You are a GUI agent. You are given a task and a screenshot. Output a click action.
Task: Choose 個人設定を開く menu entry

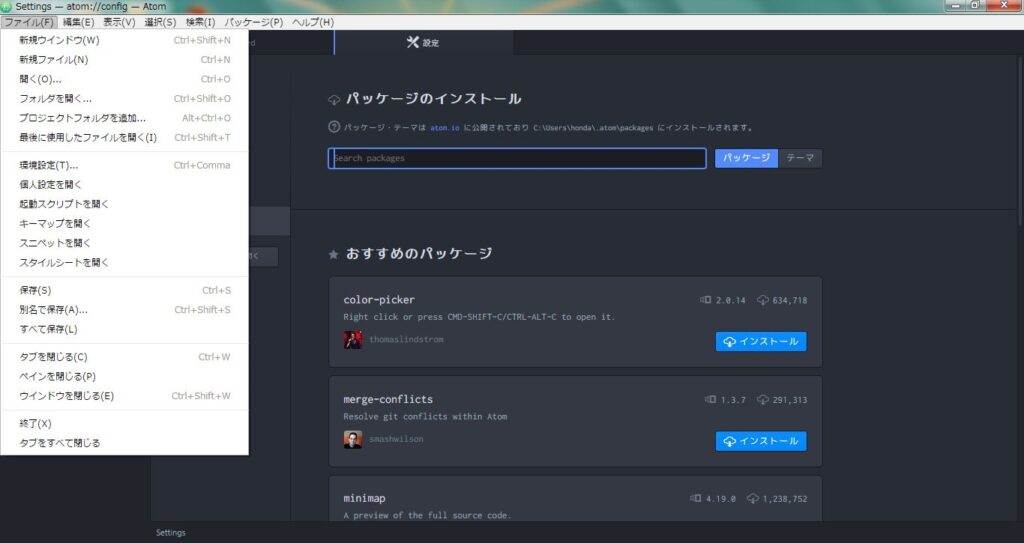pos(125,185)
